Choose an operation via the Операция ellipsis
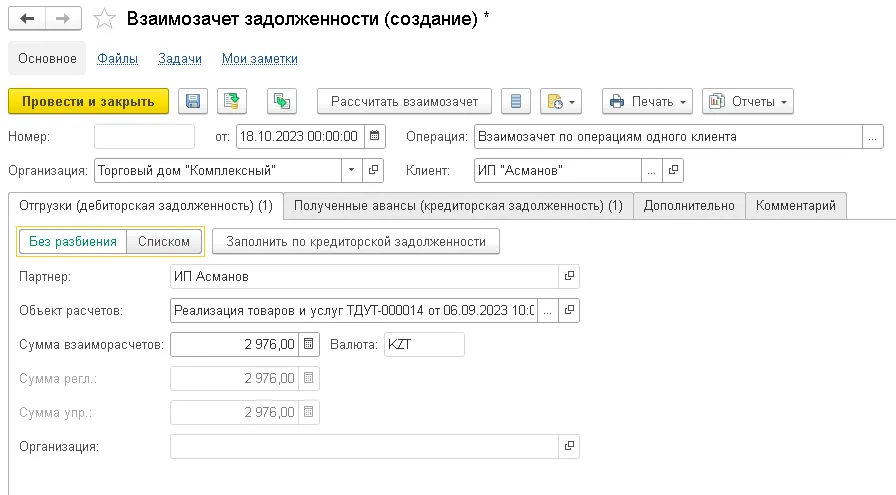This screenshot has height=495, width=896. click(873, 137)
